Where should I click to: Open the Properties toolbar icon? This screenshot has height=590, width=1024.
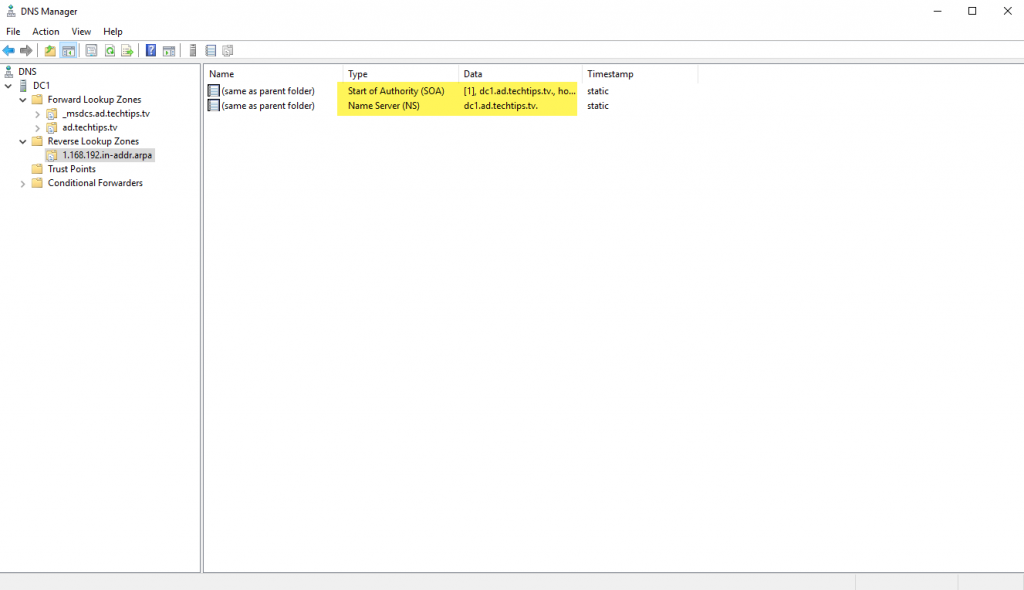pyautogui.click(x=91, y=50)
